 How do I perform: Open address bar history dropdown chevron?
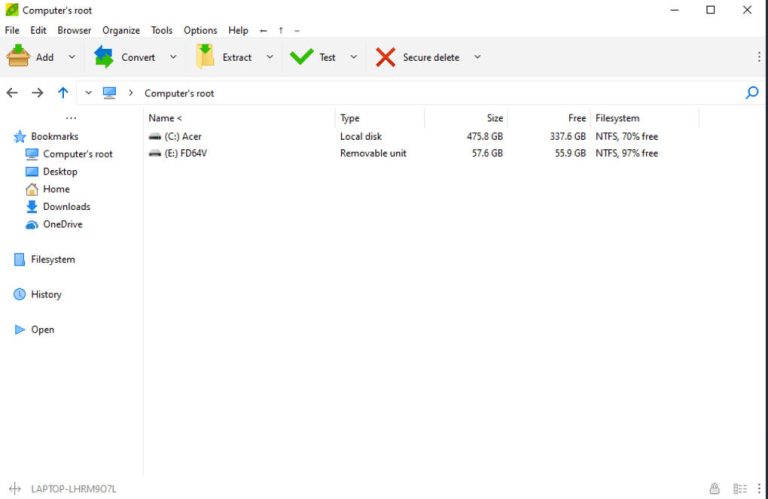click(88, 93)
